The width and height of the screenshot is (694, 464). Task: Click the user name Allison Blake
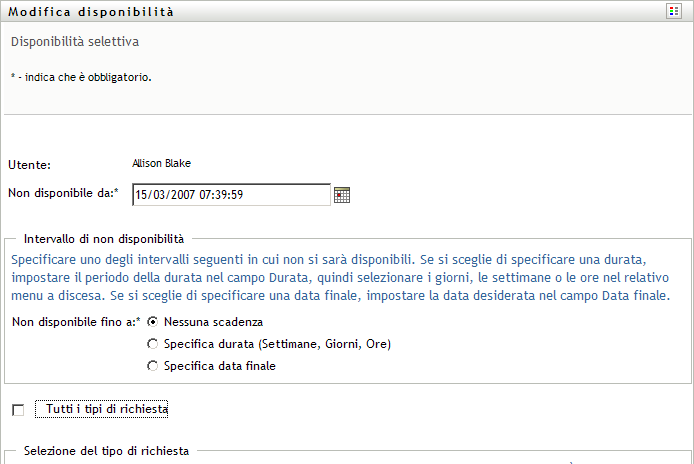(162, 163)
